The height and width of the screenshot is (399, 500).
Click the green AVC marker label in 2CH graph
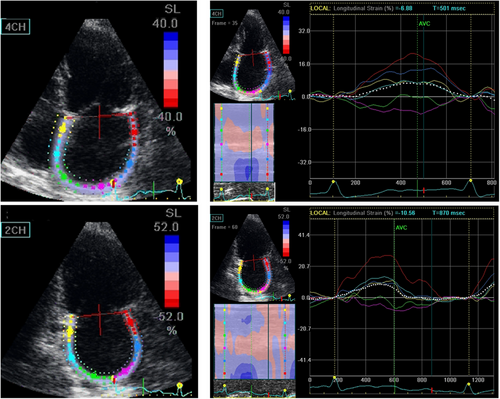[x=401, y=228]
